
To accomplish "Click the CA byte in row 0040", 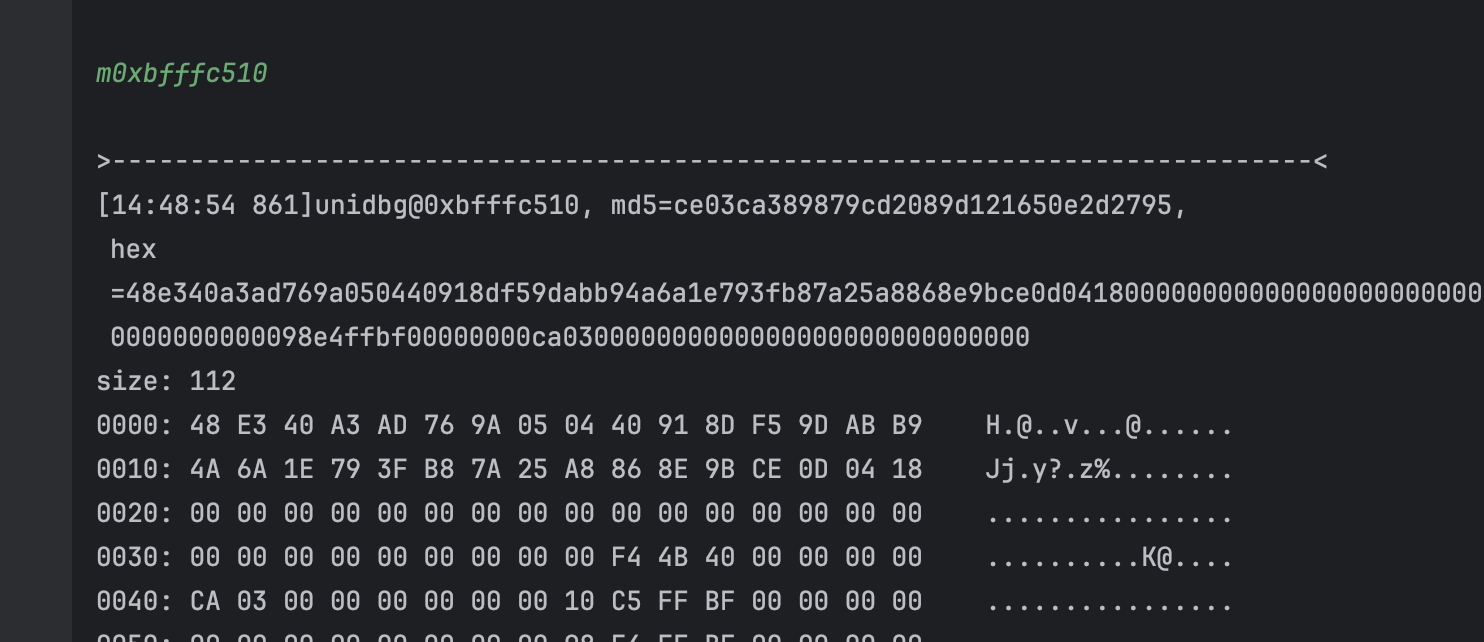I will pos(205,601).
